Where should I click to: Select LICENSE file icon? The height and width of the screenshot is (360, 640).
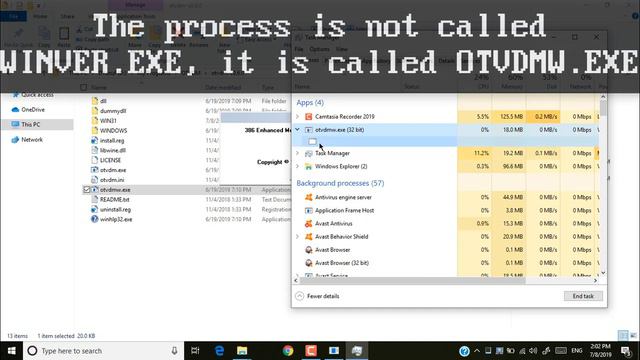95,160
